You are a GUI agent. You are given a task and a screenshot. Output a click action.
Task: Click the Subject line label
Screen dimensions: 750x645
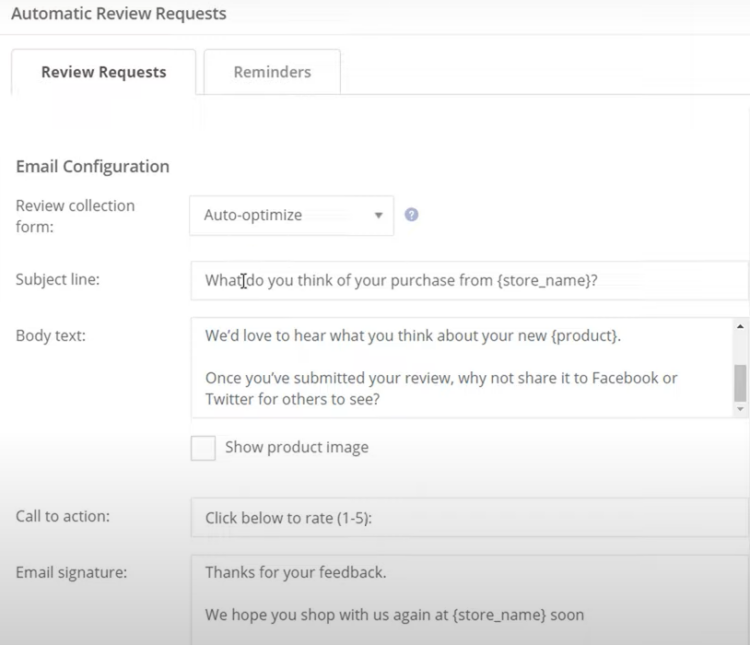[58, 279]
